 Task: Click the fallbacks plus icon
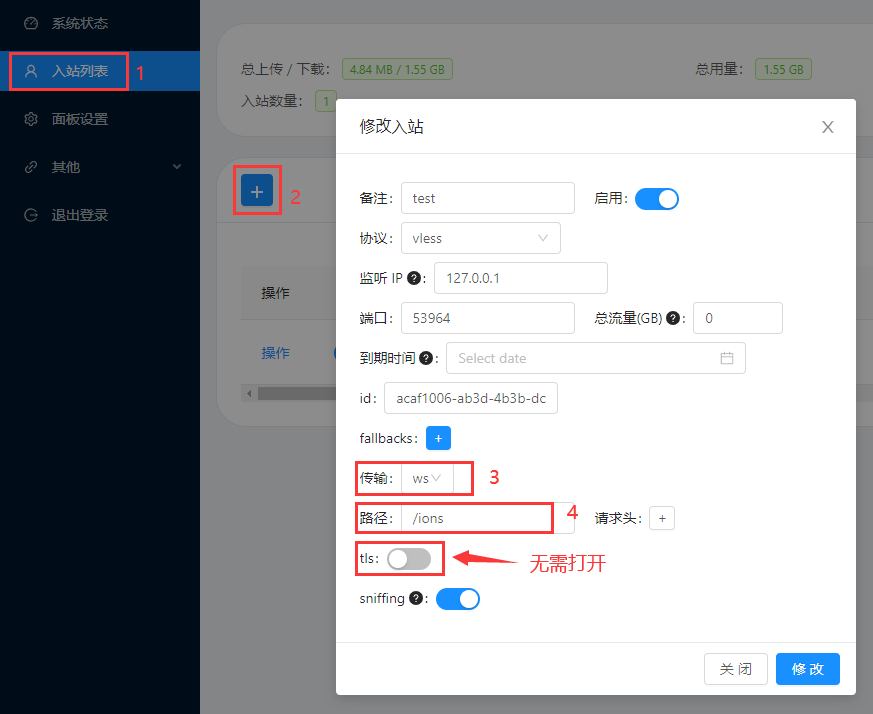pyautogui.click(x=438, y=438)
